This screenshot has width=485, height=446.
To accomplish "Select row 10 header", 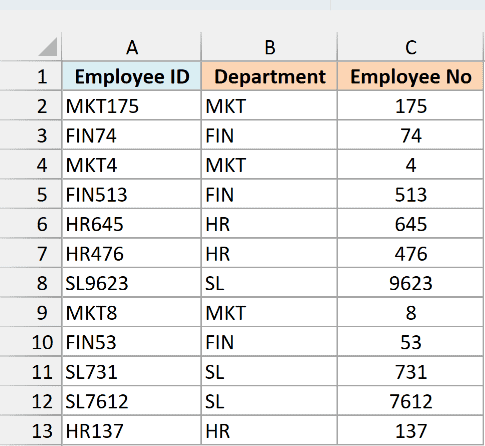I will coord(31,342).
